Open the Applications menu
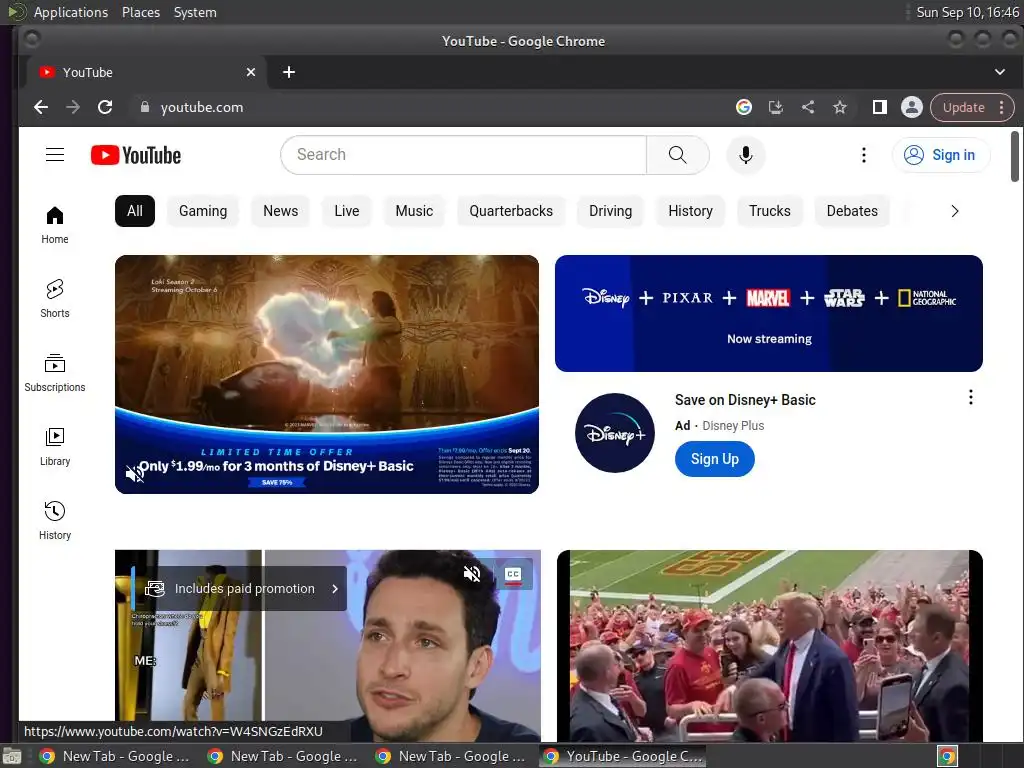Screen dimensions: 1024x768 [x=71, y=12]
